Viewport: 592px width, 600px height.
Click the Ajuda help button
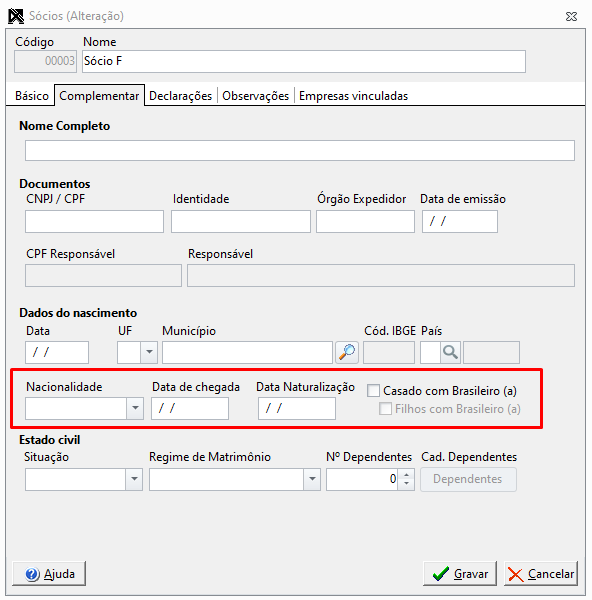[x=49, y=573]
